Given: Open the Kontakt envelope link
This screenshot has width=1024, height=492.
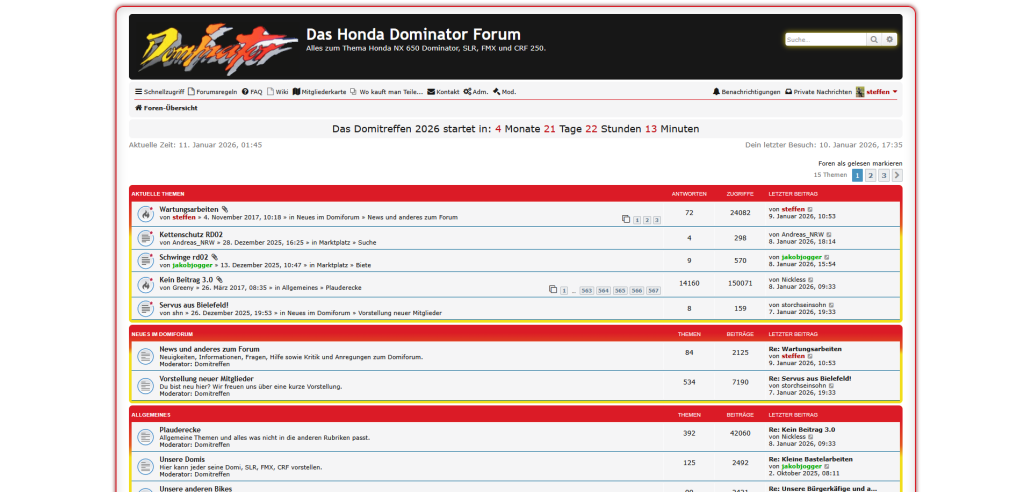Looking at the screenshot, I should pyautogui.click(x=443, y=92).
